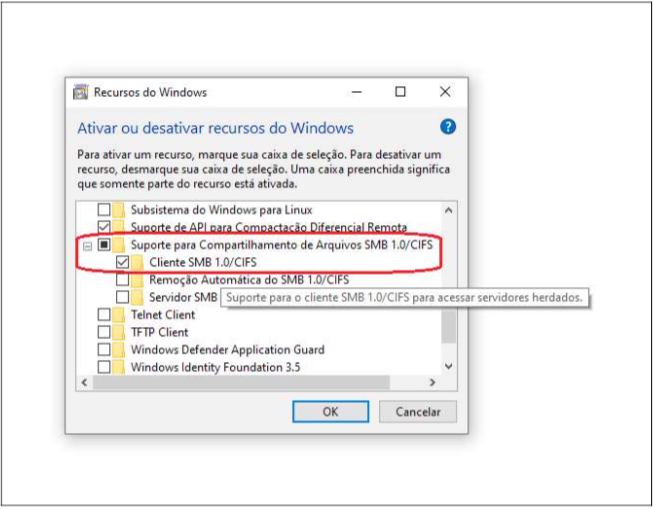Click the Subsistema do Windows para Linux folder icon
This screenshot has height=509, width=654.
[119, 210]
